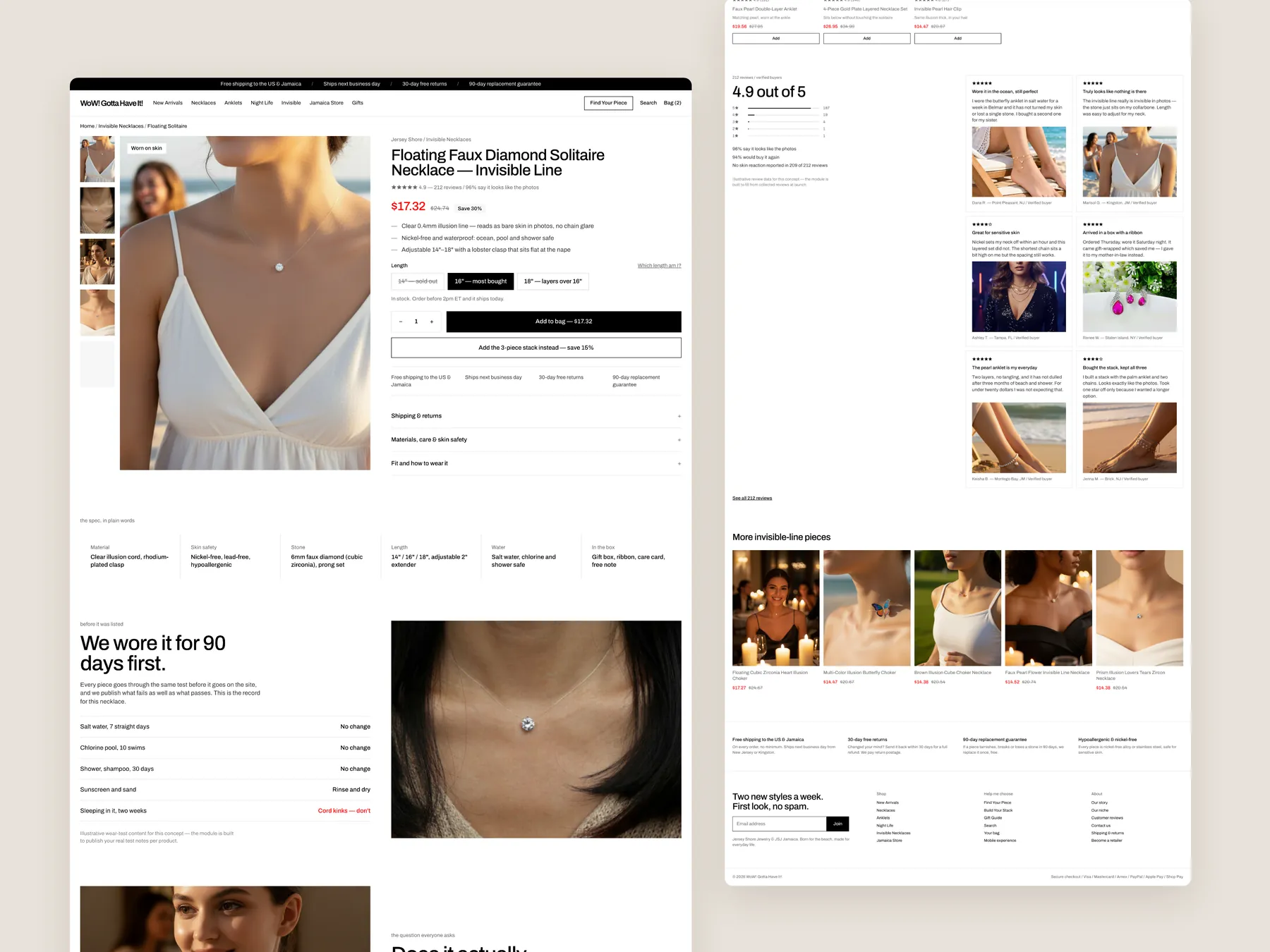Add the 3-piece stack instead button
This screenshot has width=1270, height=952.
click(x=536, y=348)
